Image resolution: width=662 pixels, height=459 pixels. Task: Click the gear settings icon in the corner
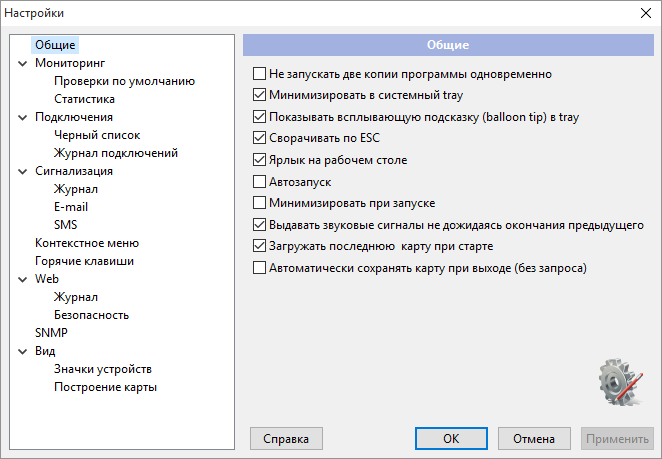[x=621, y=382]
